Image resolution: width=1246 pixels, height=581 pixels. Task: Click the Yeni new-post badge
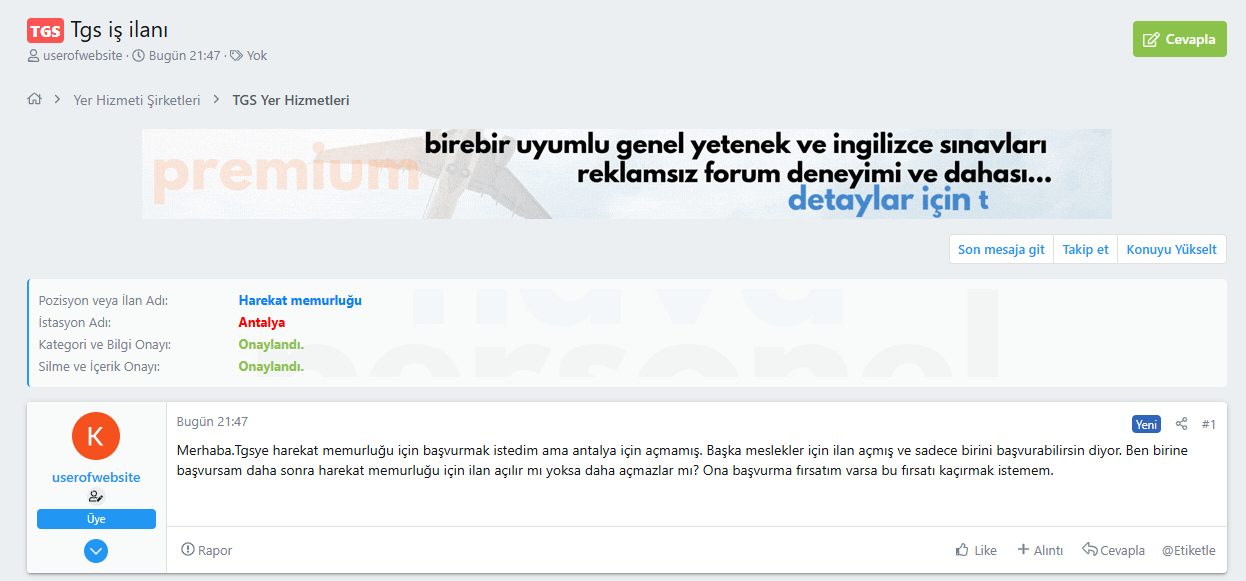coord(1146,424)
